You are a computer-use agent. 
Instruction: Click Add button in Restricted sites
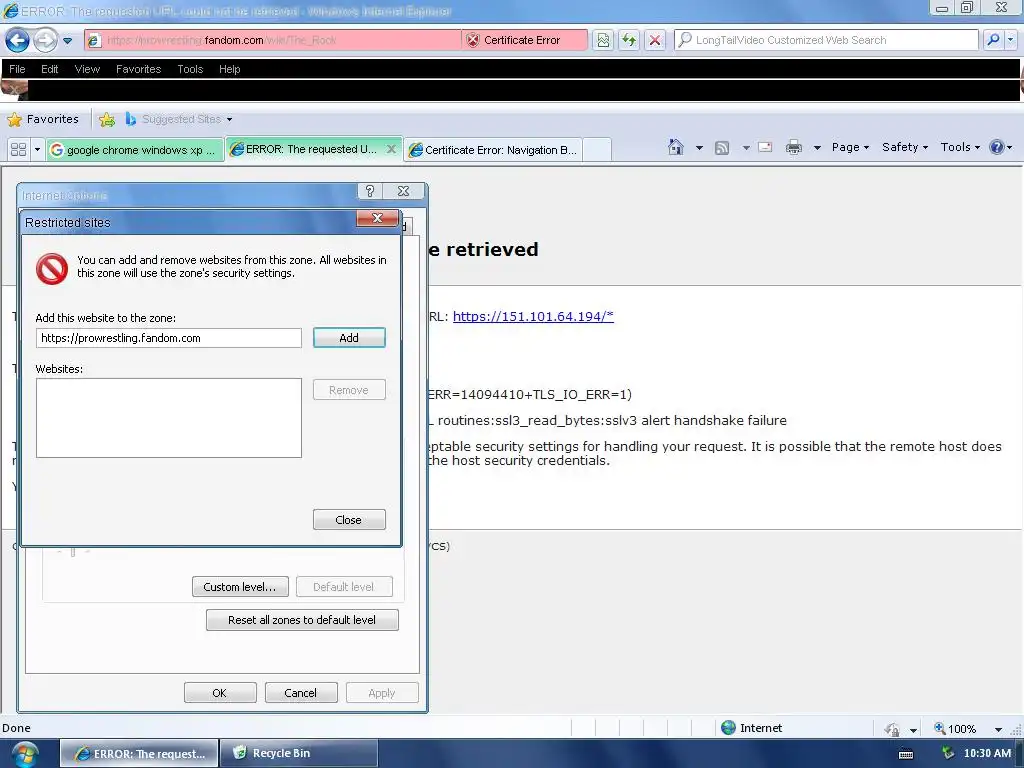(x=349, y=338)
